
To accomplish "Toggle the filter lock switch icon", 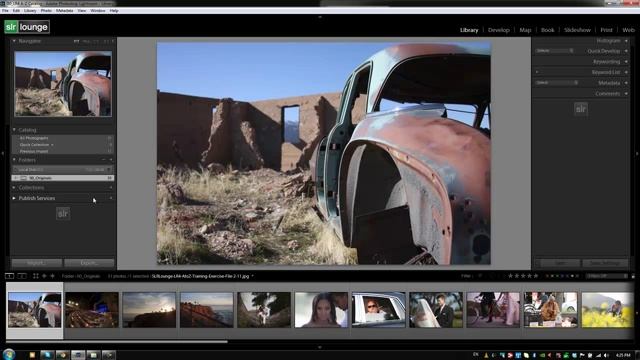I will click(633, 276).
